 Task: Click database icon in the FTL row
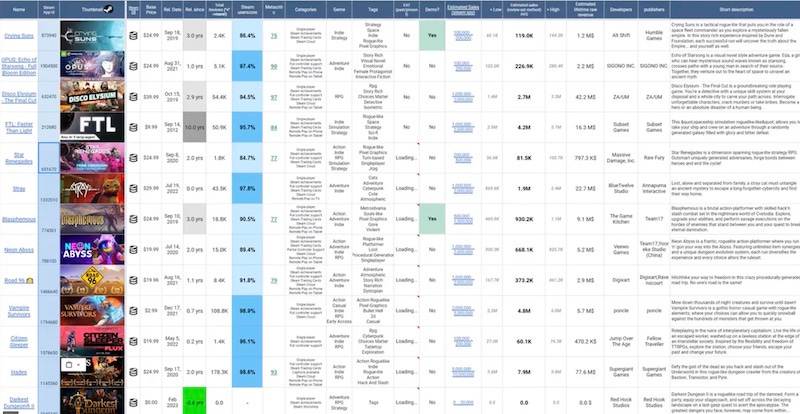[x=133, y=127]
